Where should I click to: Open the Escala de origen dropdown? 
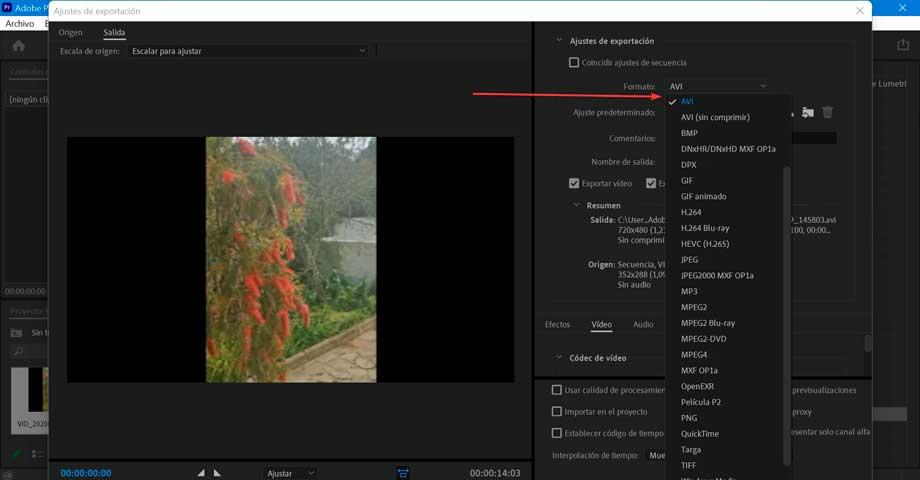point(249,51)
